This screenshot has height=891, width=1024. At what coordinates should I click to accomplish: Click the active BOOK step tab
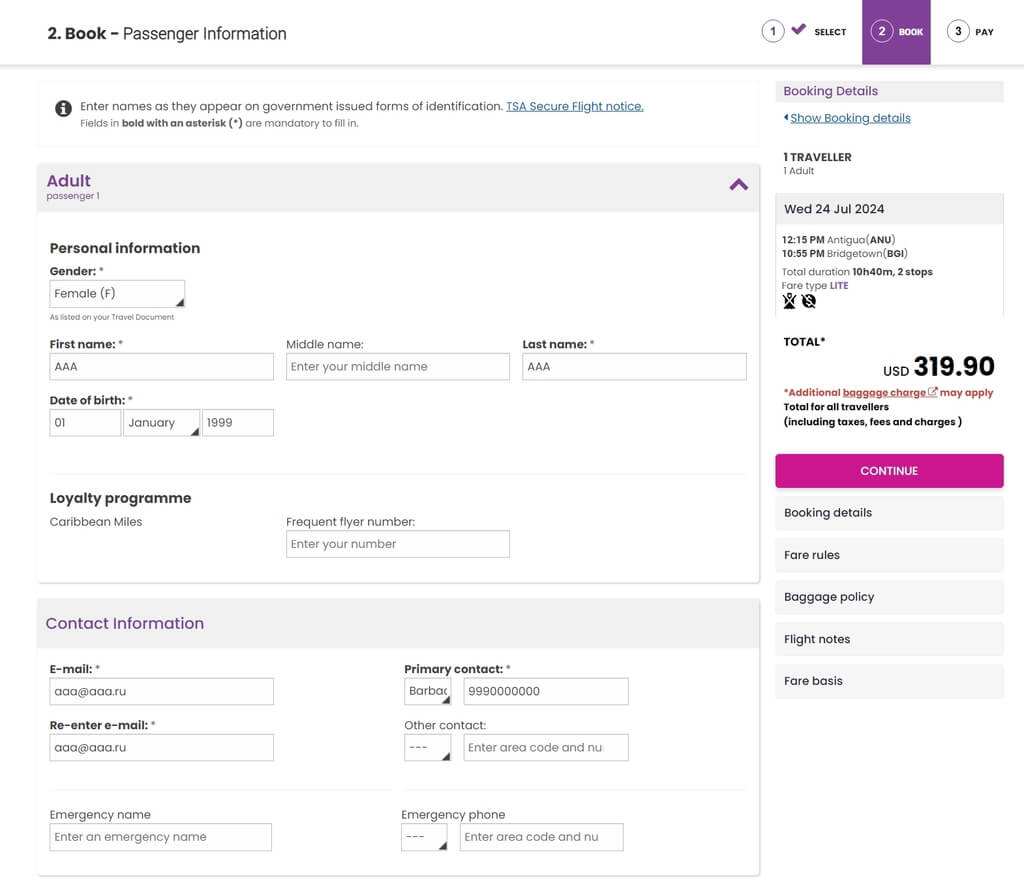pyautogui.click(x=896, y=32)
